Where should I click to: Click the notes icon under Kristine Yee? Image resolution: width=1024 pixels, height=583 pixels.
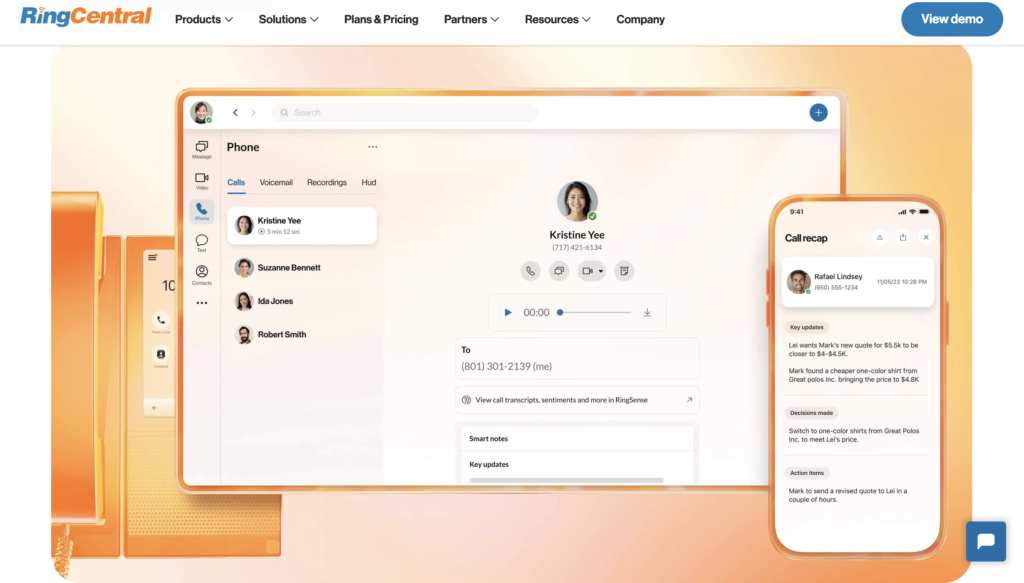pyautogui.click(x=624, y=271)
